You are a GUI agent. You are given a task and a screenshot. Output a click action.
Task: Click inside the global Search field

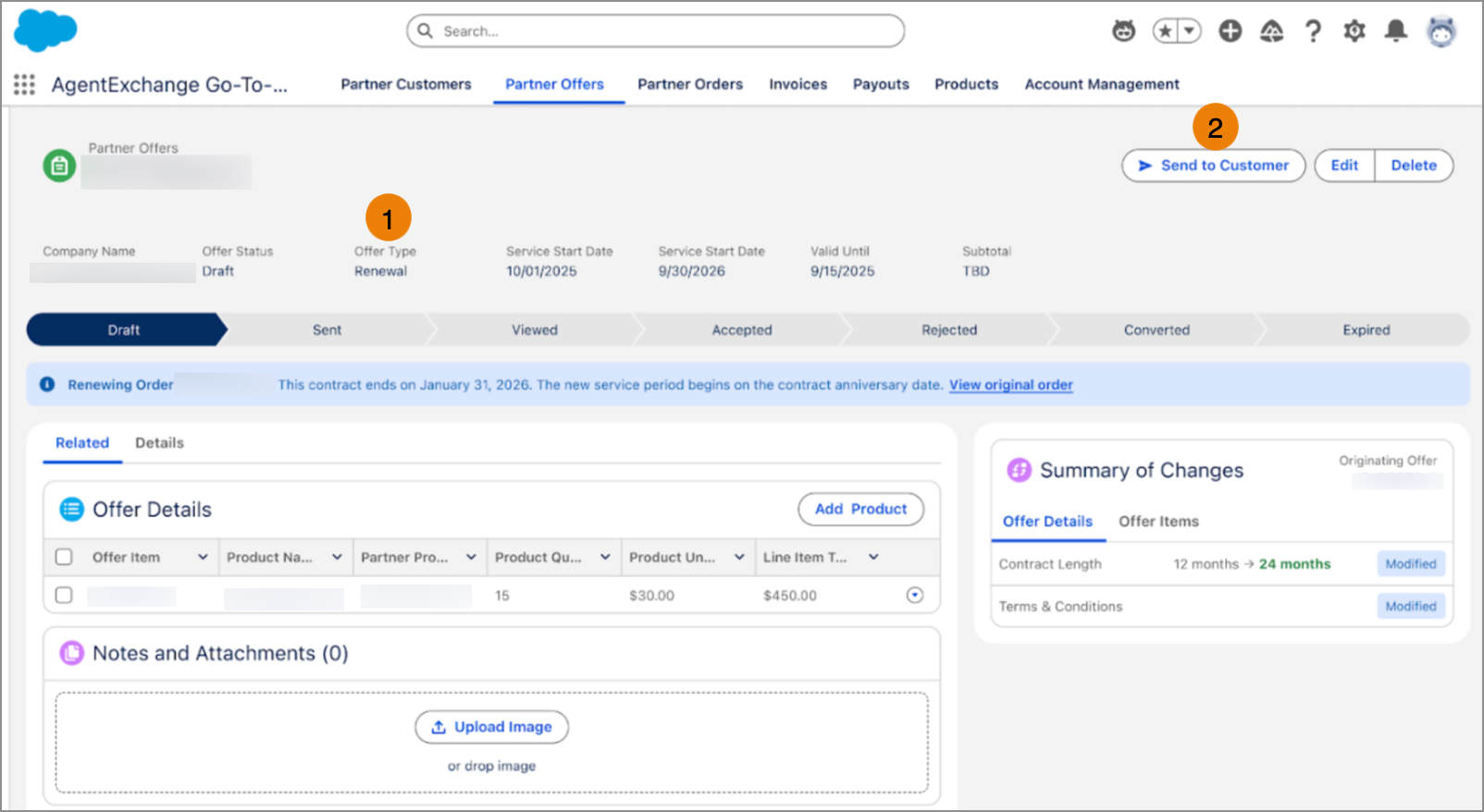pos(655,31)
